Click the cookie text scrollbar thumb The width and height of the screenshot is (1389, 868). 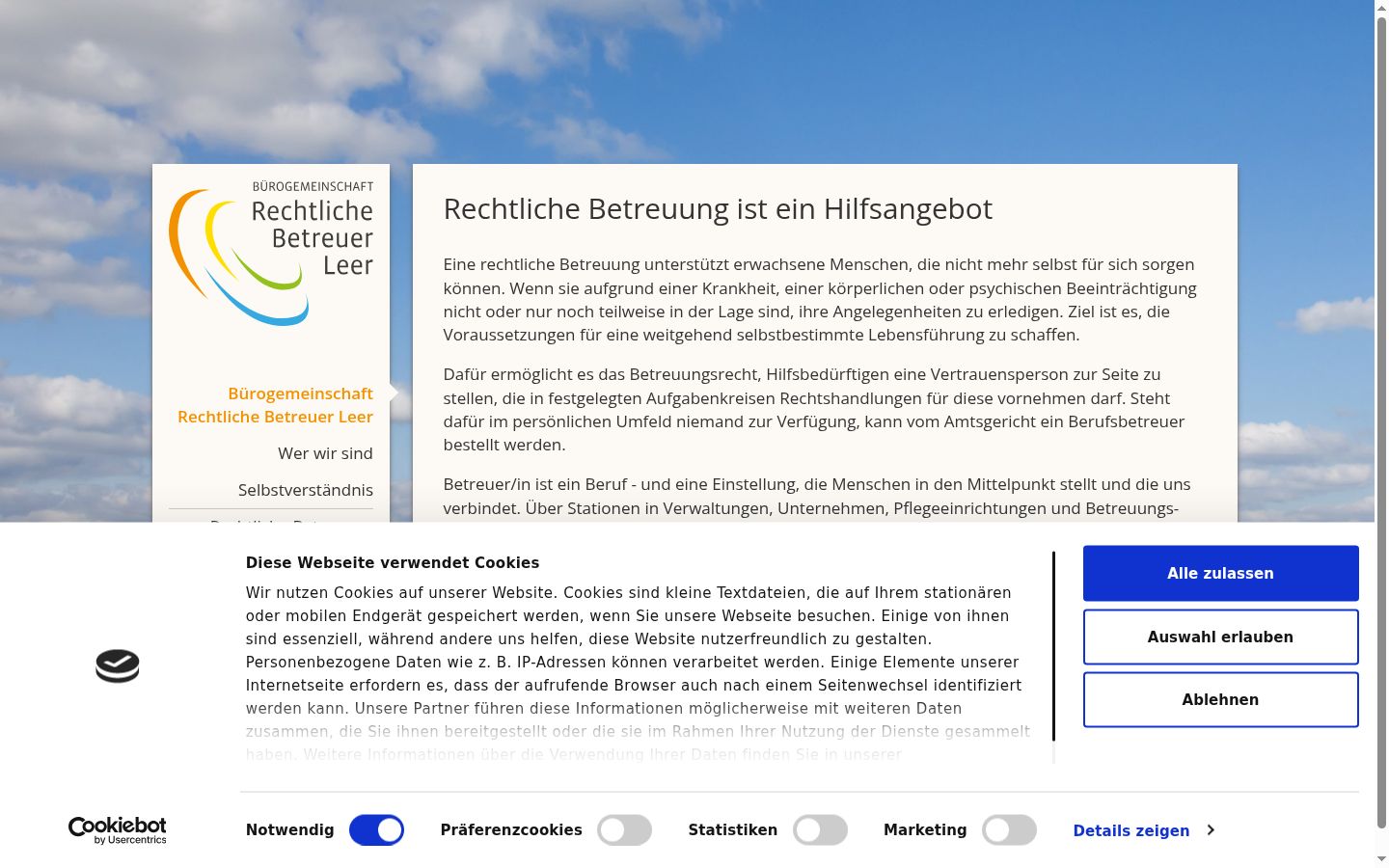pos(1053,646)
